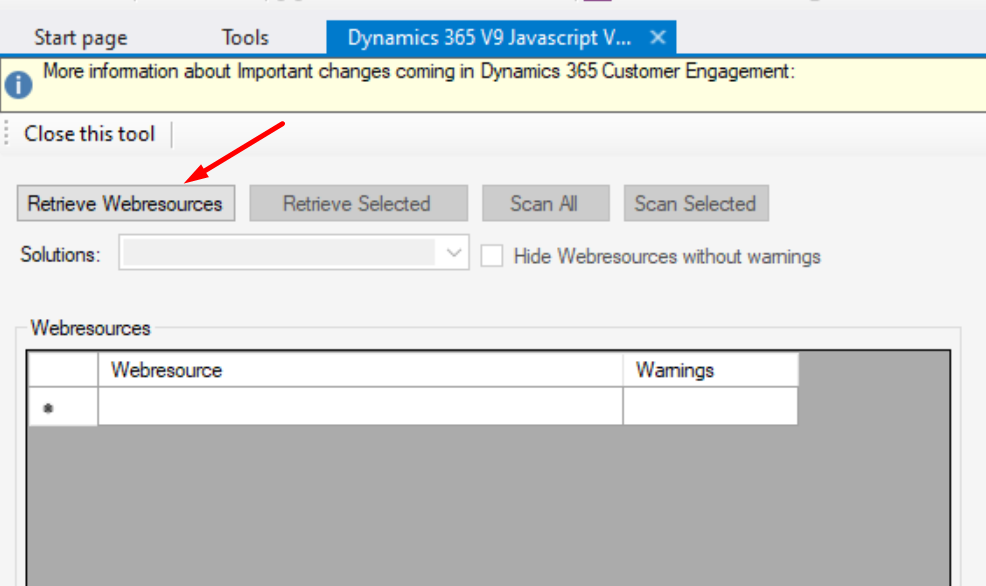Screen dimensions: 986x586
Task: Click the information banner text about Dynamics 365
Action: point(419,71)
